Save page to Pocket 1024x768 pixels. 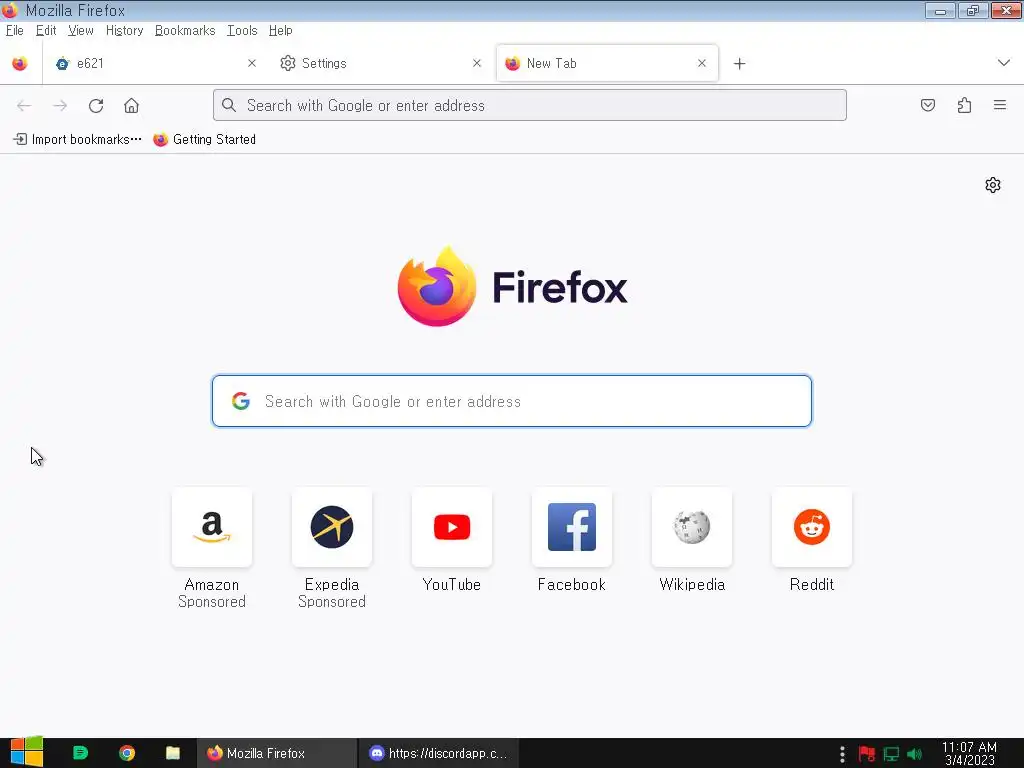(928, 105)
